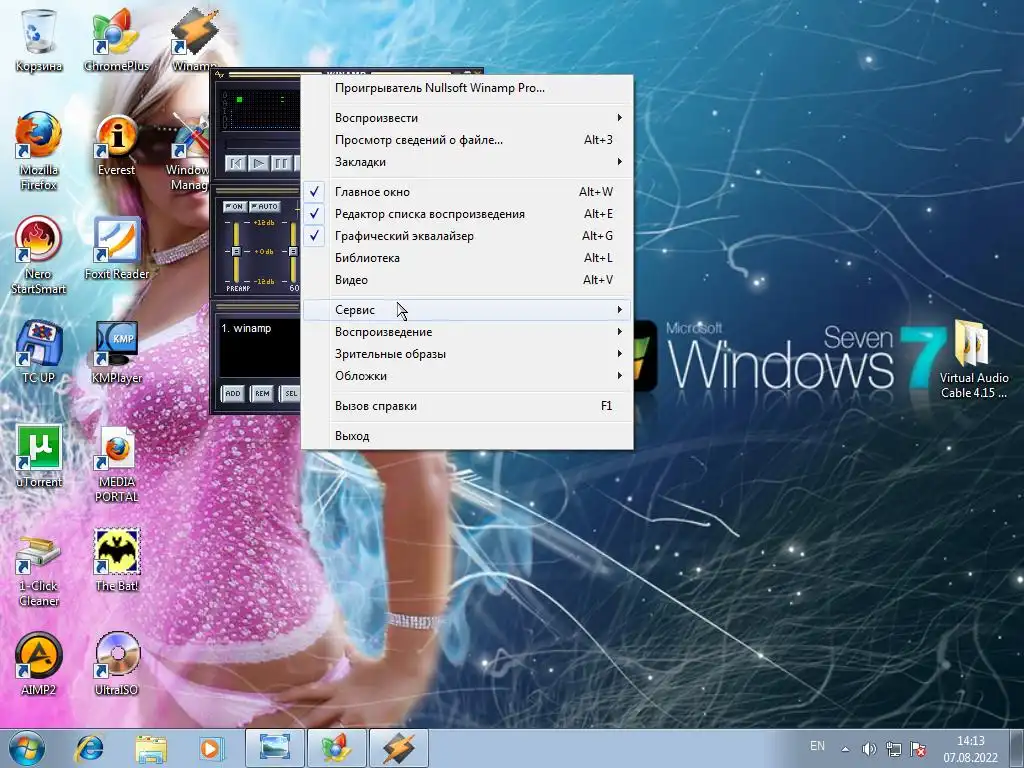Switch to the picture viewer taskbar button
The image size is (1024, 768).
point(275,748)
